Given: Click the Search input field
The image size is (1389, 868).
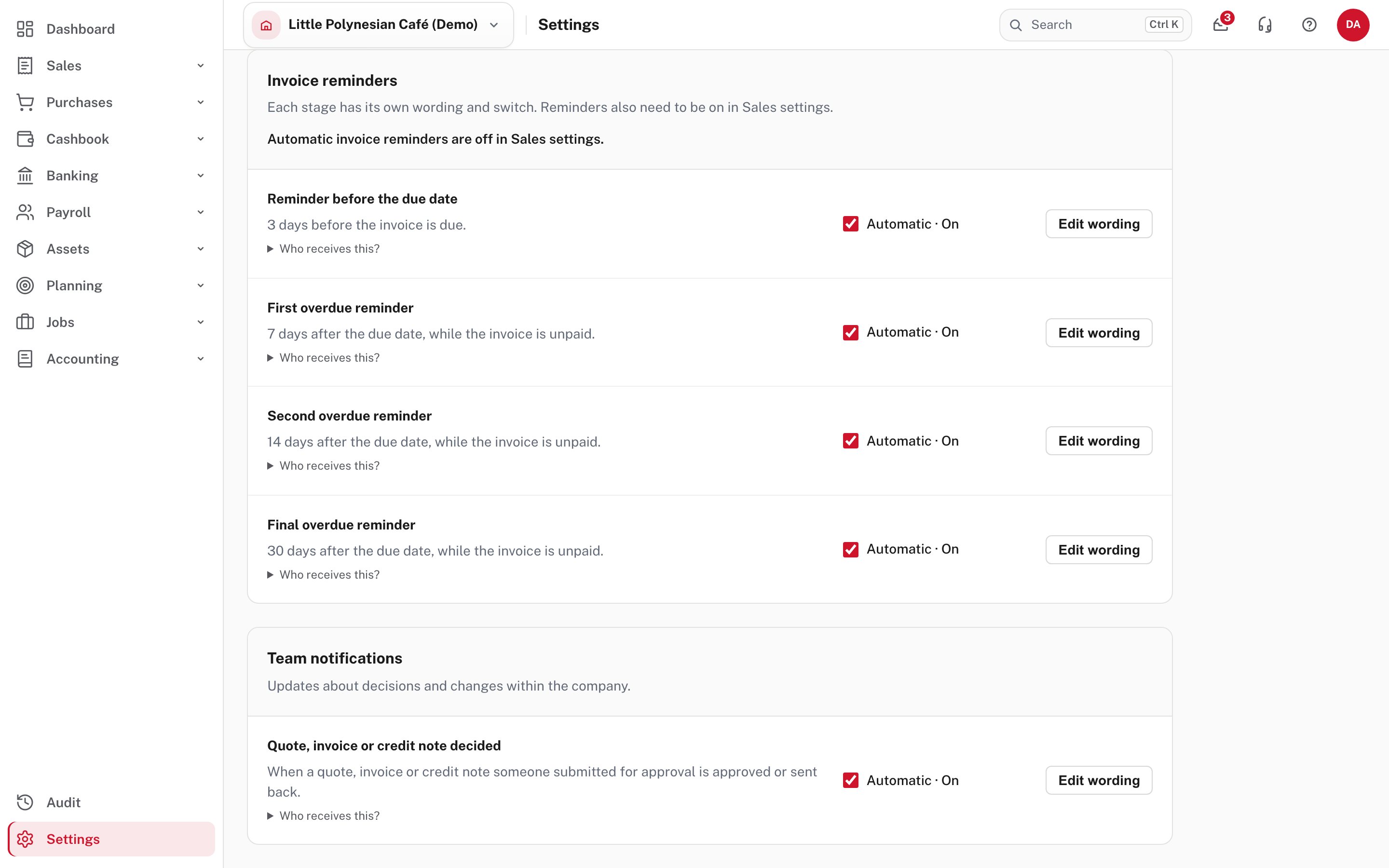Looking at the screenshot, I should click(x=1095, y=25).
